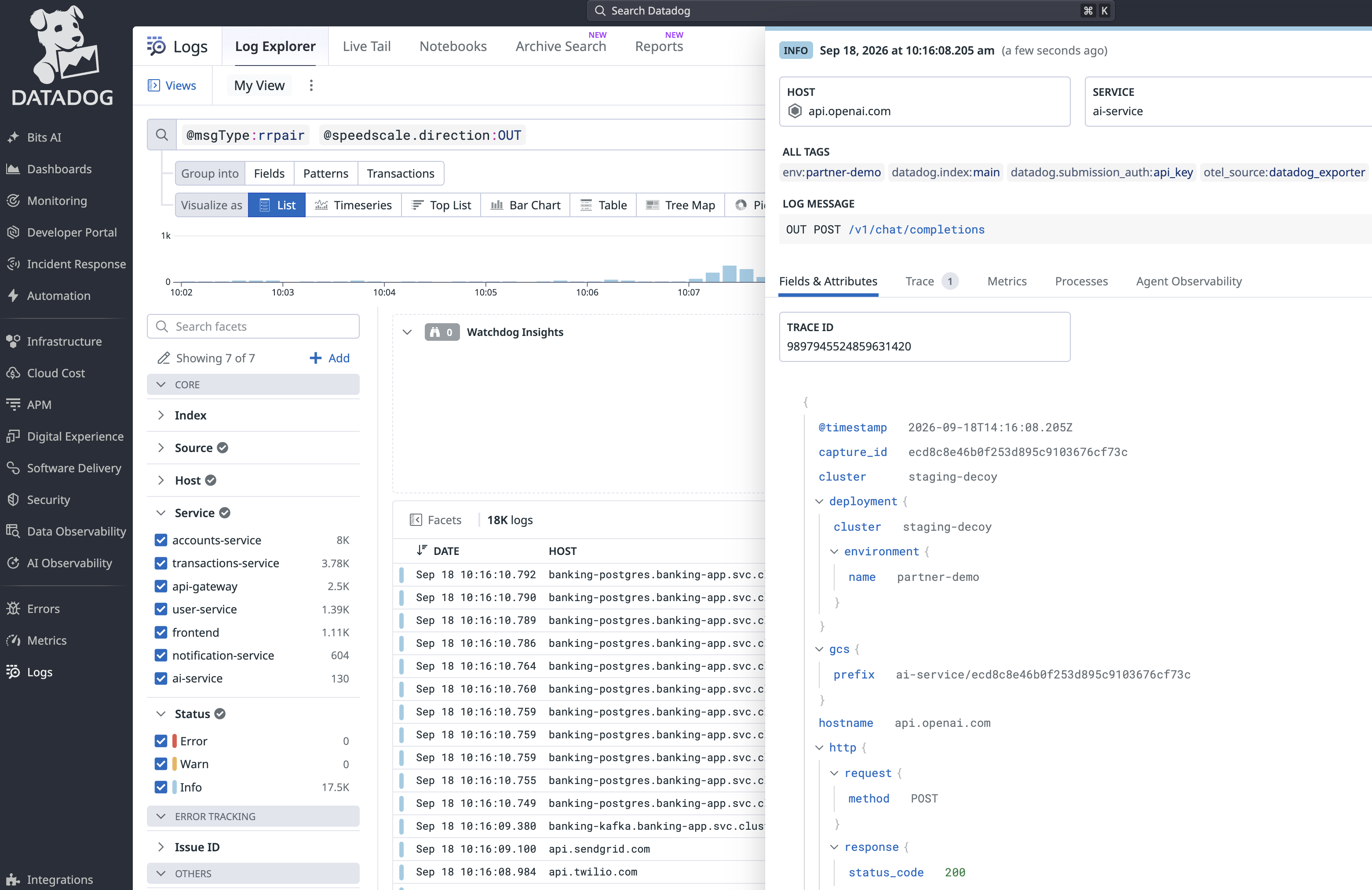Expand the Source facet
The width and height of the screenshot is (1372, 890).
161,448
